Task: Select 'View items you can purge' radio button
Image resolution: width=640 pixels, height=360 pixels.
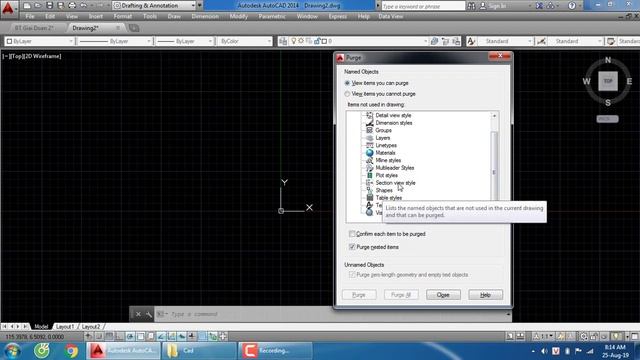Action: [x=347, y=83]
